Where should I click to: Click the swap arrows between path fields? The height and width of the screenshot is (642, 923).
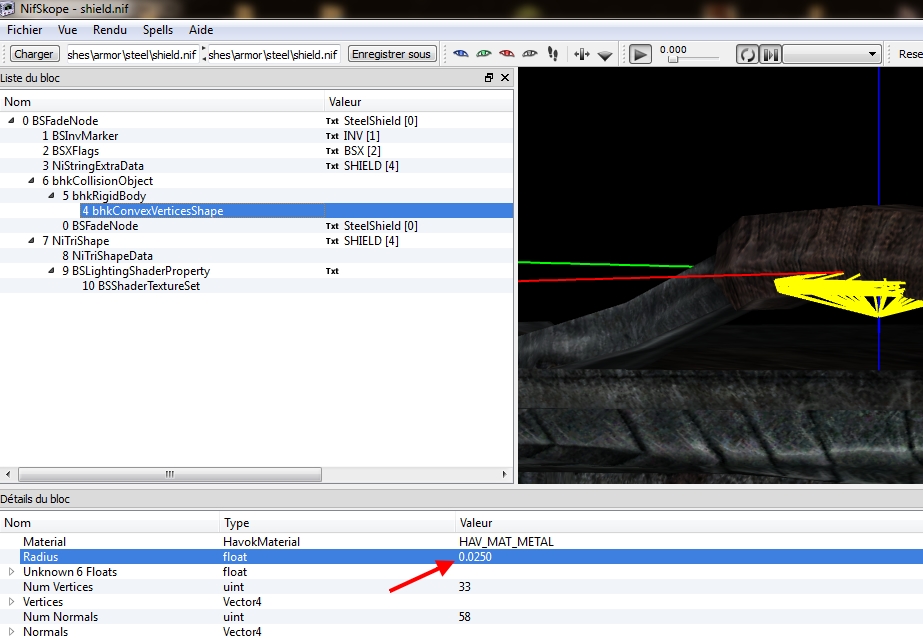click(x=204, y=54)
